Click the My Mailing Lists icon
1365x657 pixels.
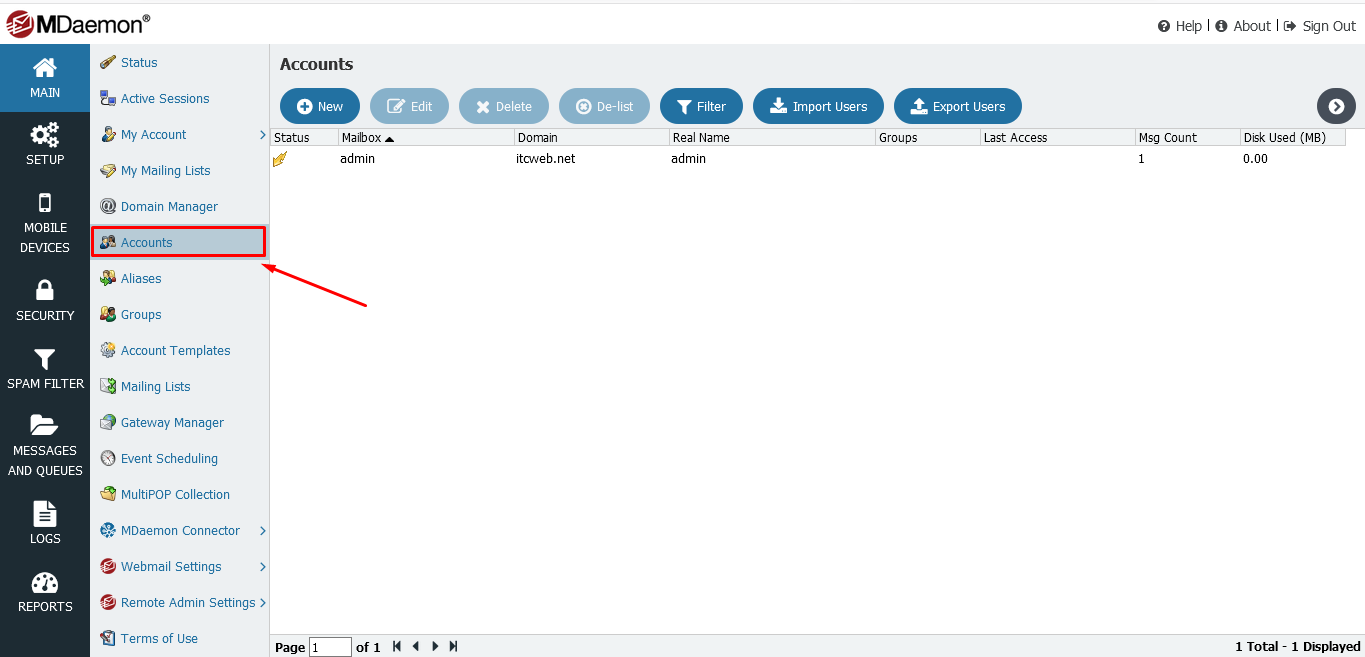[108, 170]
